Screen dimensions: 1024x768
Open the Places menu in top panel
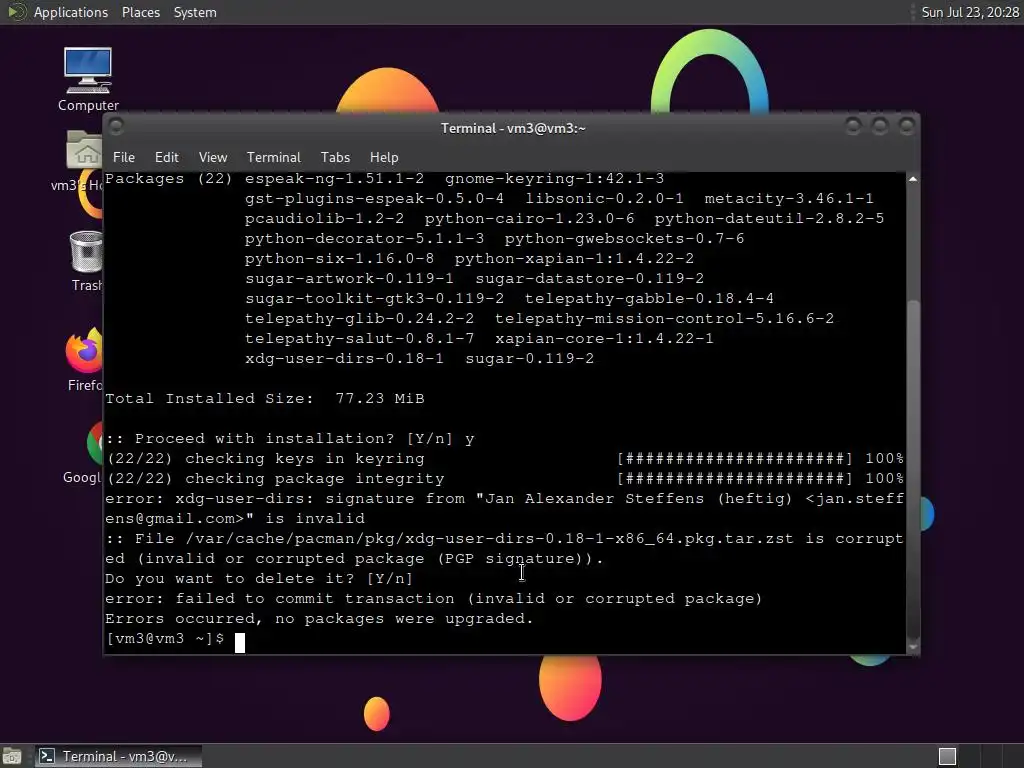pos(140,12)
